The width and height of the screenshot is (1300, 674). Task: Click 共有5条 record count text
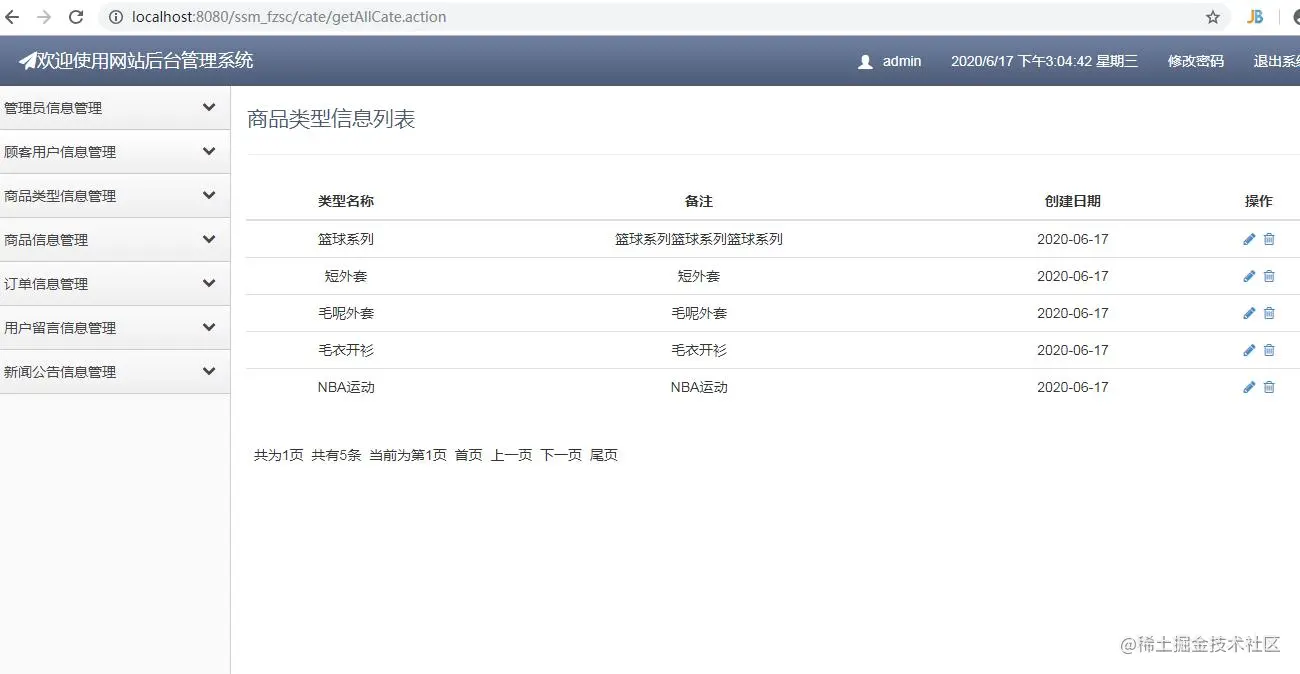336,455
